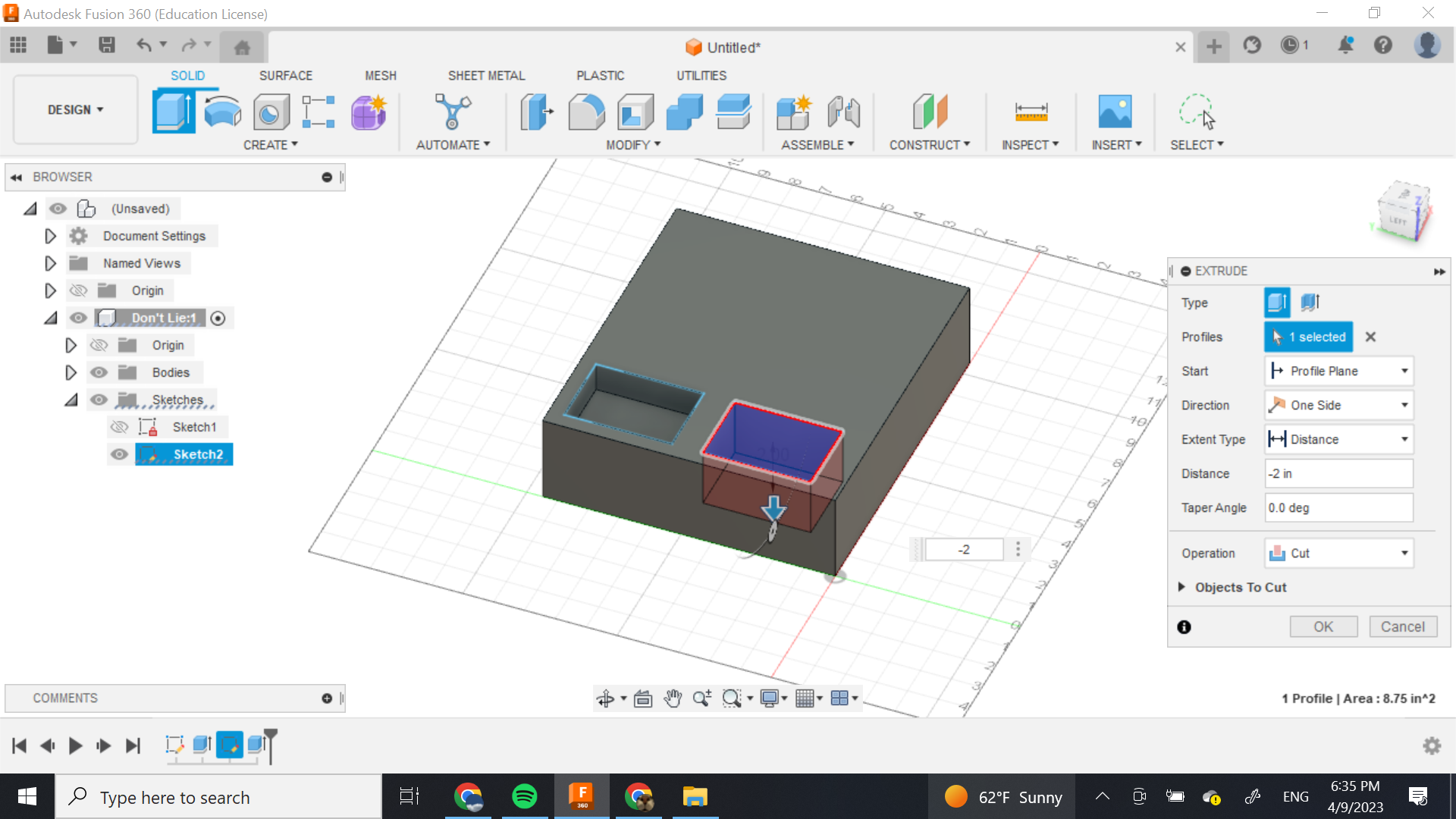Click the Distance input field
The image size is (1456, 819).
point(1338,473)
